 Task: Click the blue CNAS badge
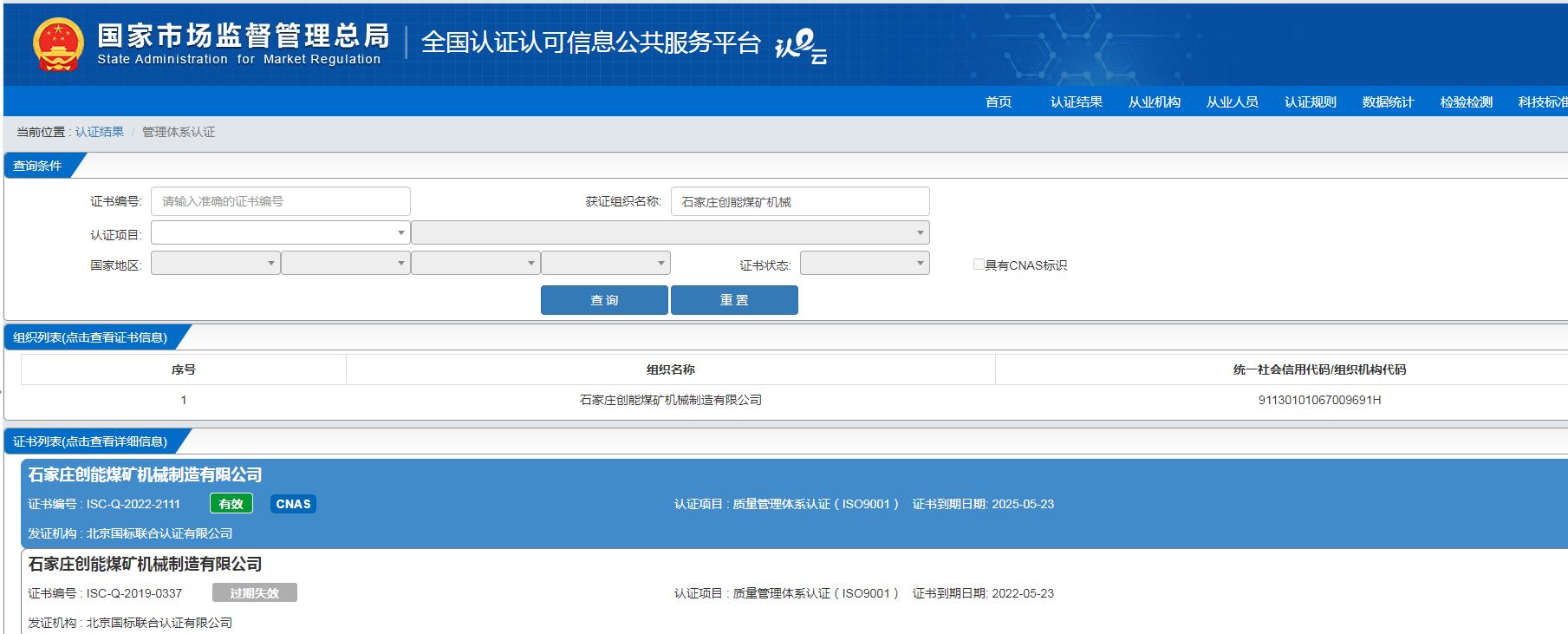[293, 504]
